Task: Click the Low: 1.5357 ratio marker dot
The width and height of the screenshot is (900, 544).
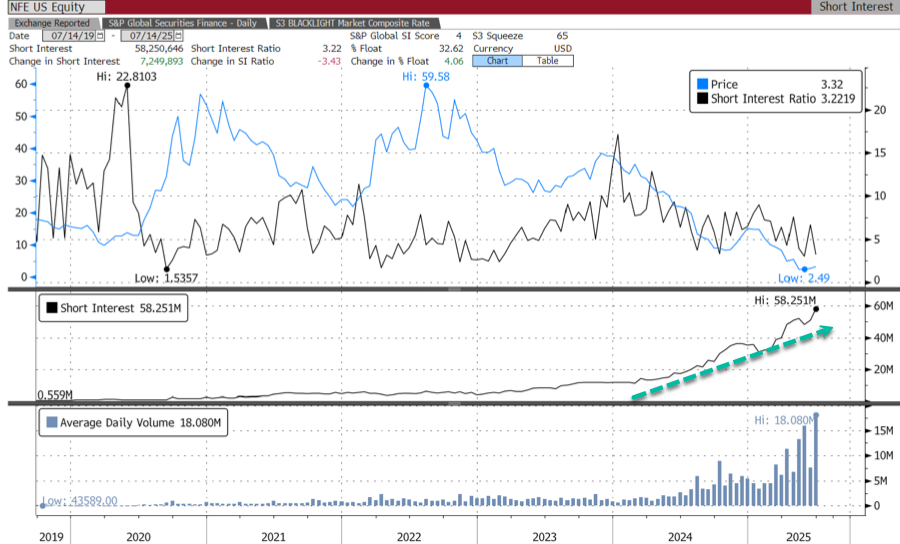Action: click(166, 268)
